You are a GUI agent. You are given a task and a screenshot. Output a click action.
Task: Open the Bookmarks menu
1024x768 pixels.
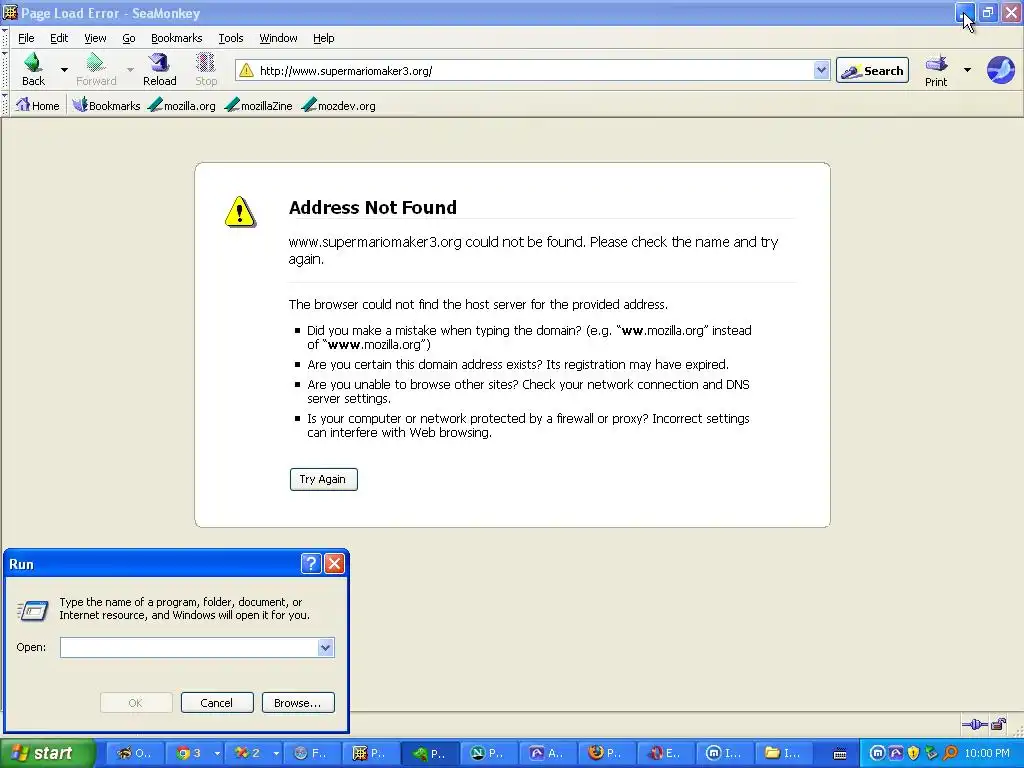[176, 38]
